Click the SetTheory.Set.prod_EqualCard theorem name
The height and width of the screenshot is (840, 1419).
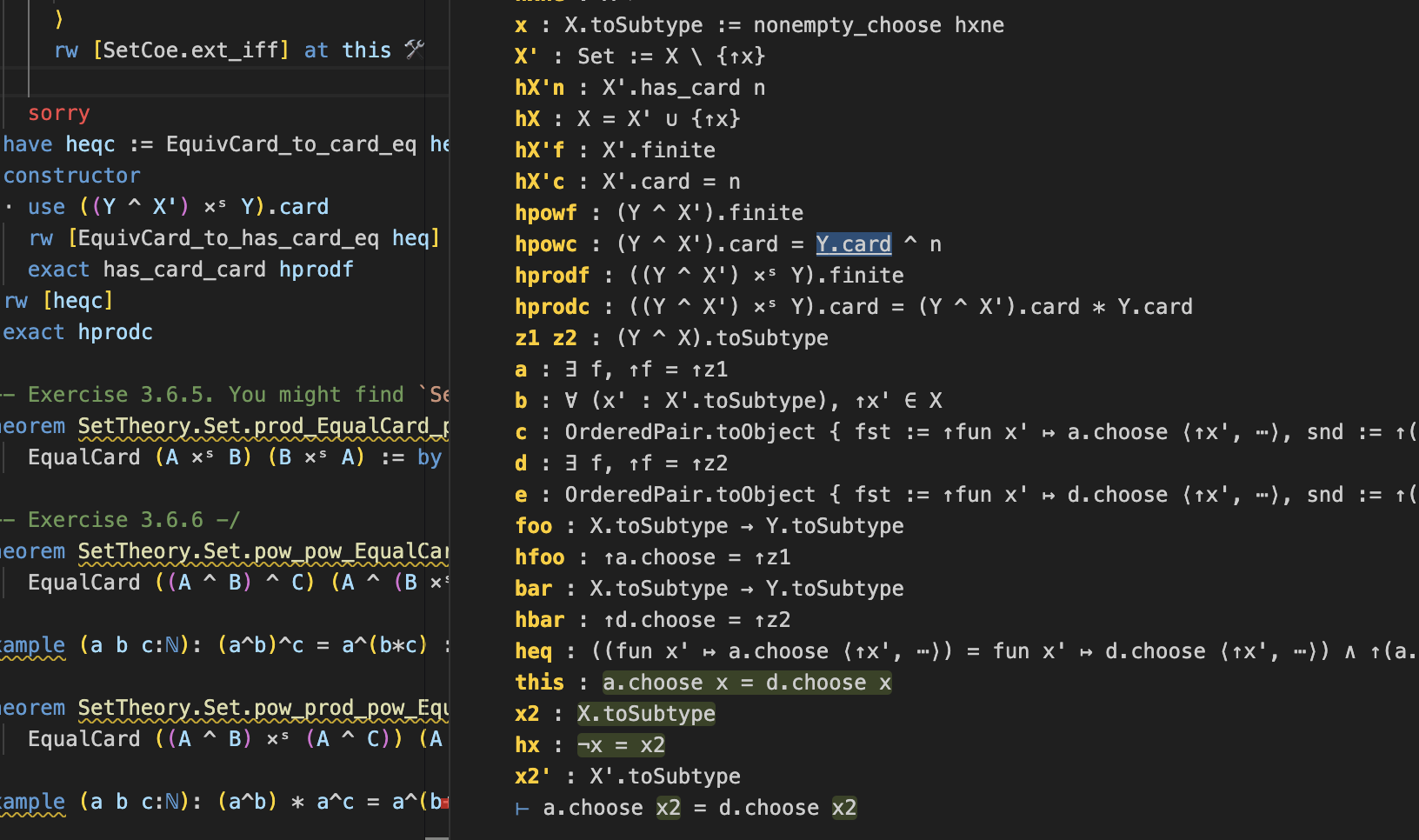pos(263,426)
